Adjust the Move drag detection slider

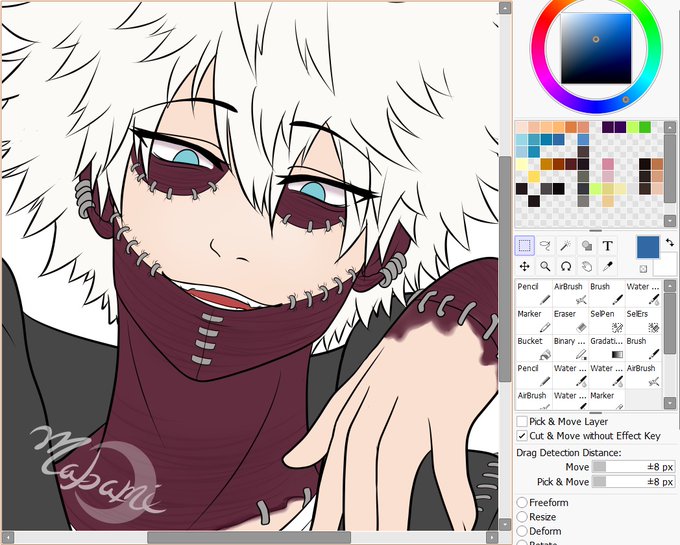click(633, 467)
